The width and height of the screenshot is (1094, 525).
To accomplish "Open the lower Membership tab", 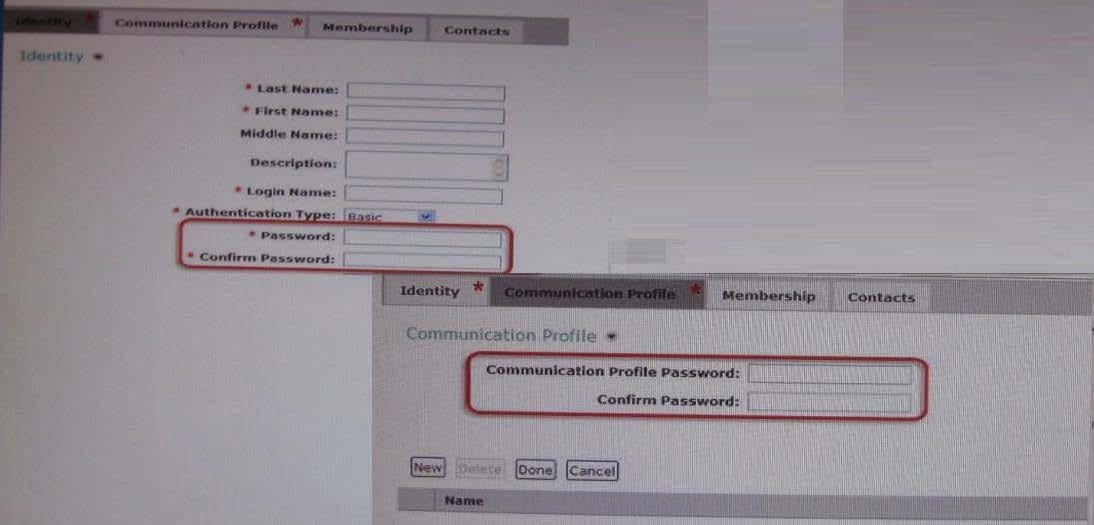I will click(x=768, y=296).
